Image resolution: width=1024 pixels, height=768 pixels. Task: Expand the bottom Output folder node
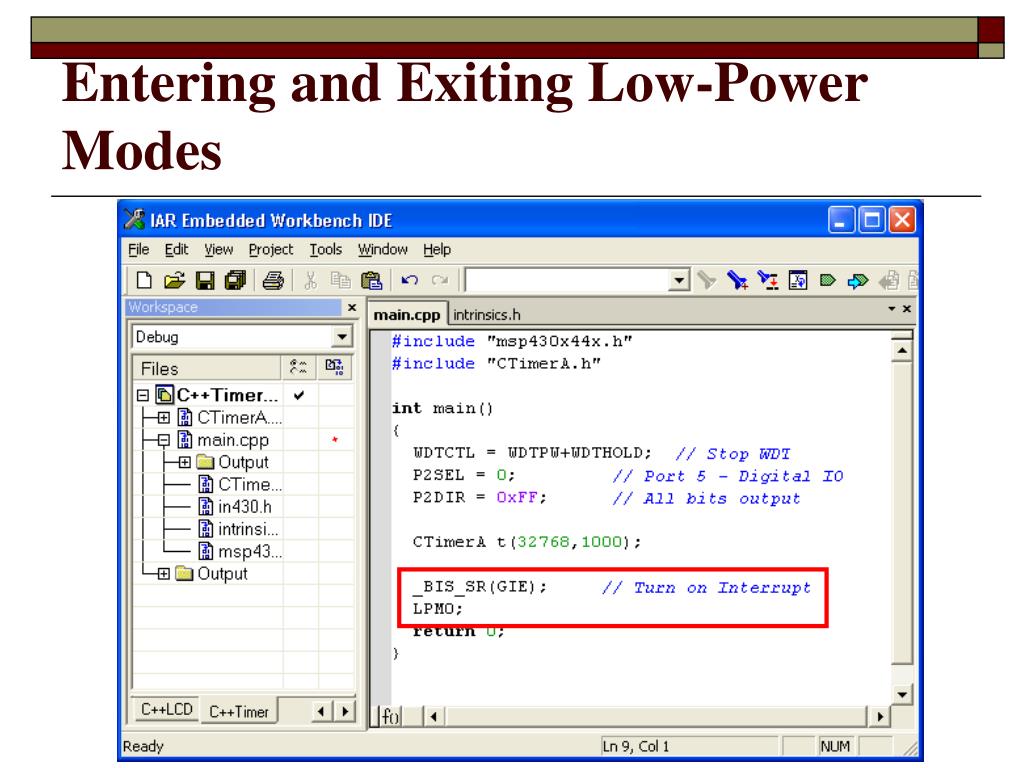click(x=164, y=573)
